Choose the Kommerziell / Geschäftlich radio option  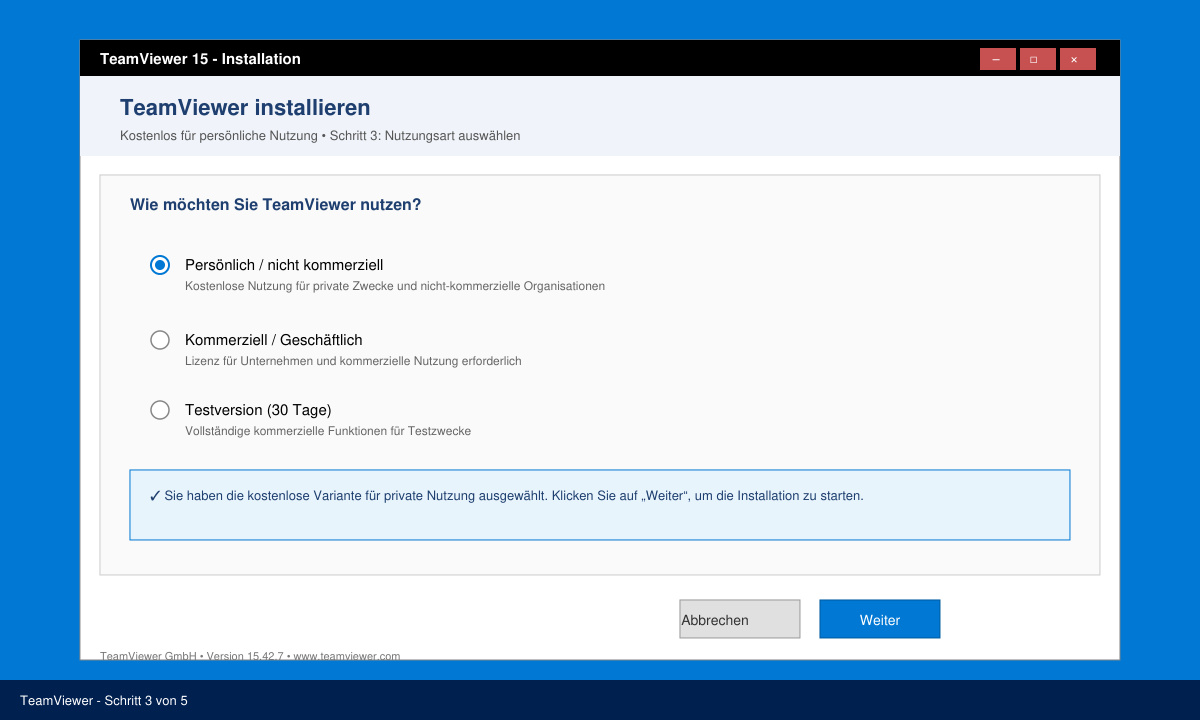click(x=160, y=340)
